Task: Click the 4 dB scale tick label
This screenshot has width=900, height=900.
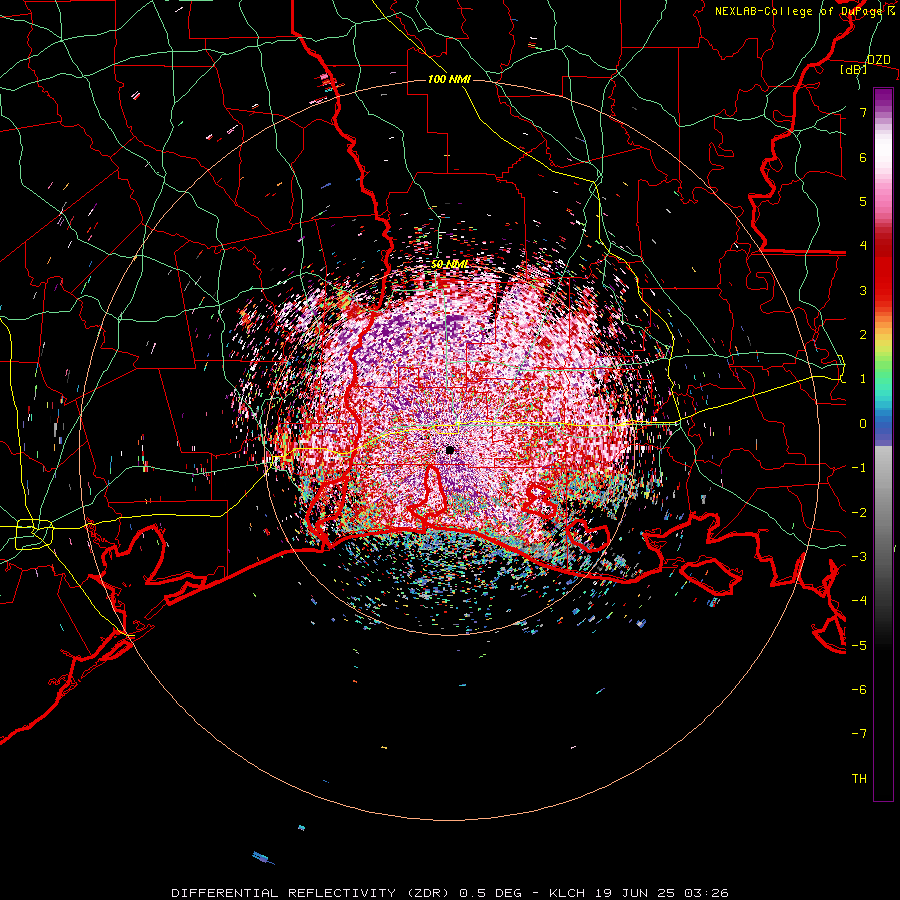Action: (863, 246)
